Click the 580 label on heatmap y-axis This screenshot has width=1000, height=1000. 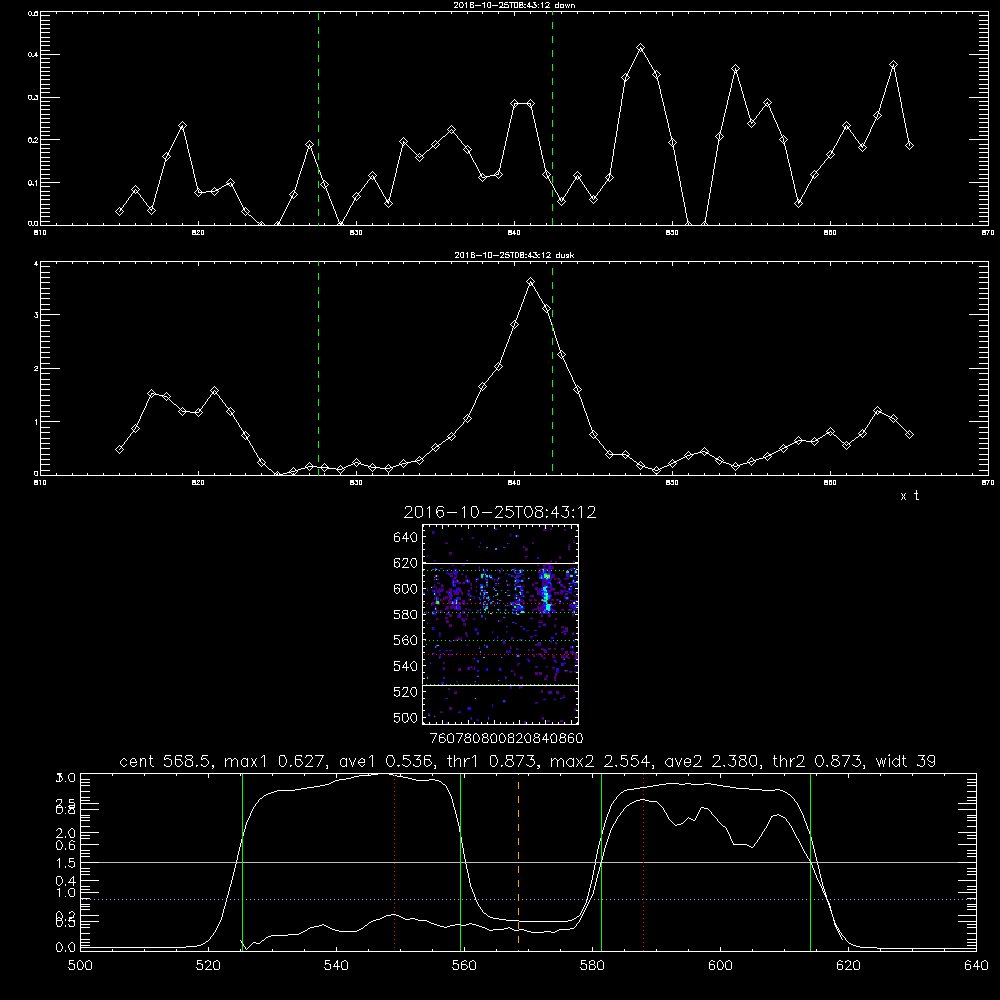click(406, 615)
